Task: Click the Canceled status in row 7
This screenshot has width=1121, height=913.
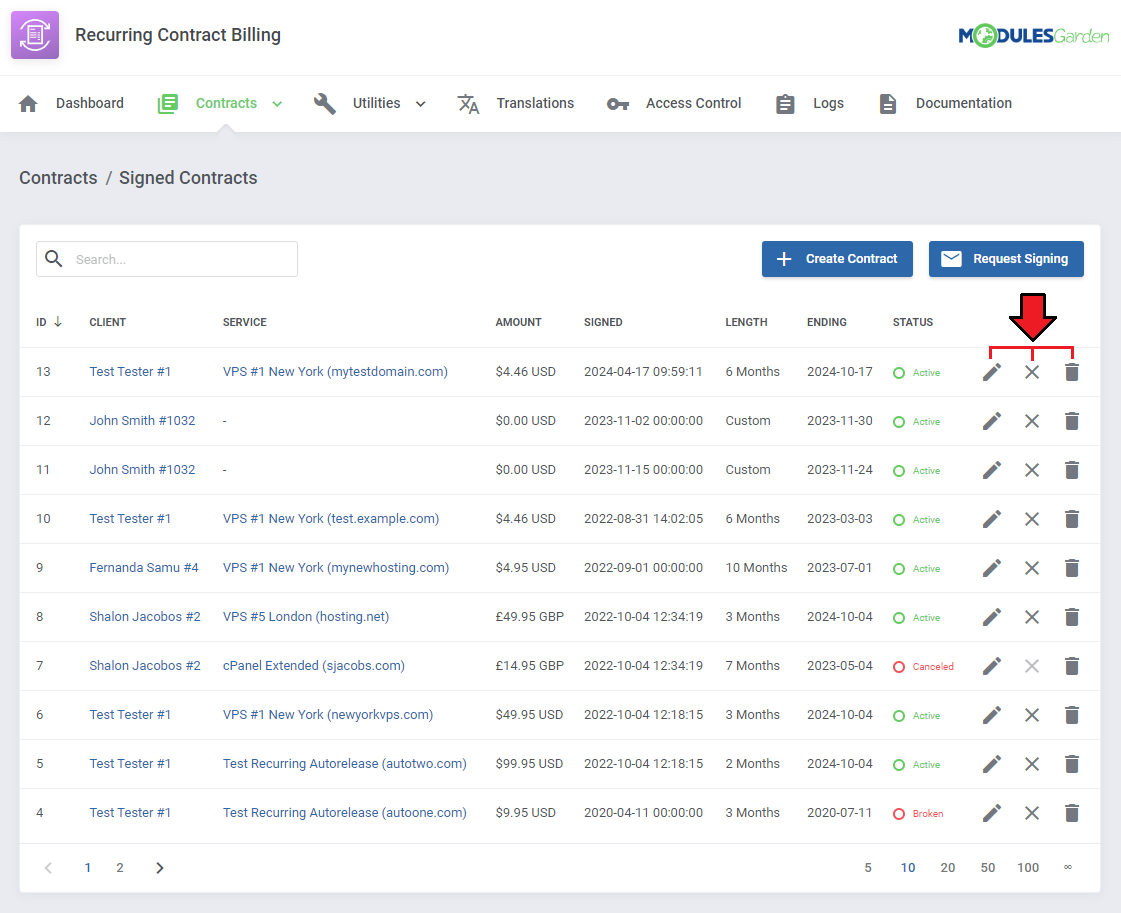Action: [x=923, y=666]
